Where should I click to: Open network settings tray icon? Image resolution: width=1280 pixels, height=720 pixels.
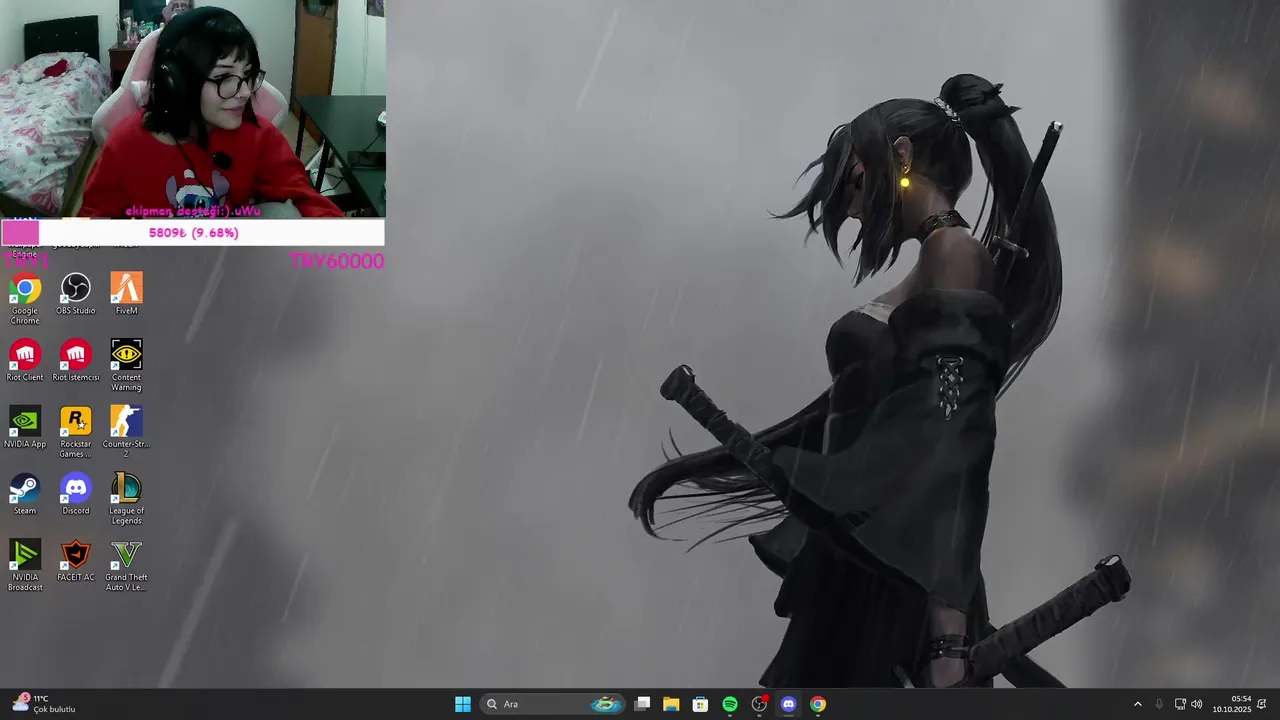pos(1180,704)
